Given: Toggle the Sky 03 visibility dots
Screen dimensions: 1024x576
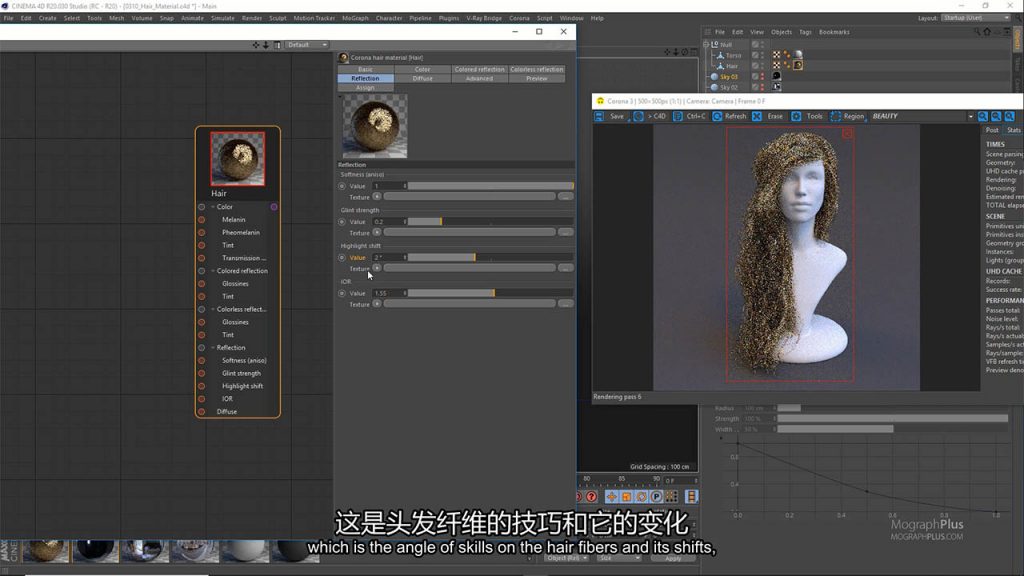Looking at the screenshot, I should click(x=762, y=76).
